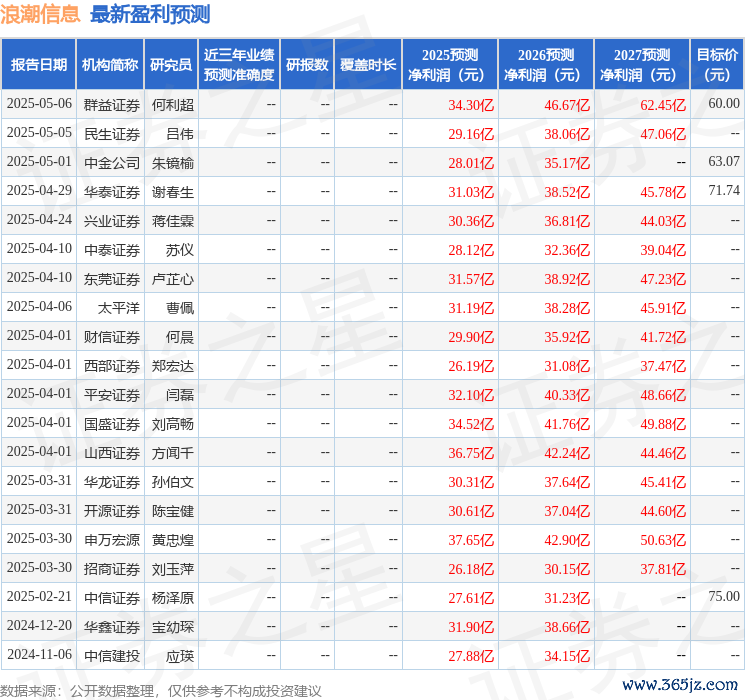Select the 华泰证券 institution cell
The width and height of the screenshot is (745, 700).
coord(112,192)
